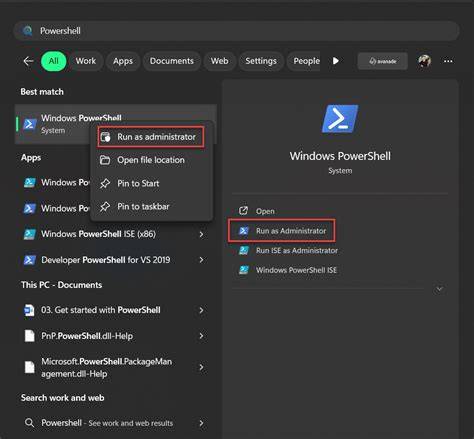Switch to the Documents filter tab
This screenshot has height=439, width=474.
(x=172, y=61)
